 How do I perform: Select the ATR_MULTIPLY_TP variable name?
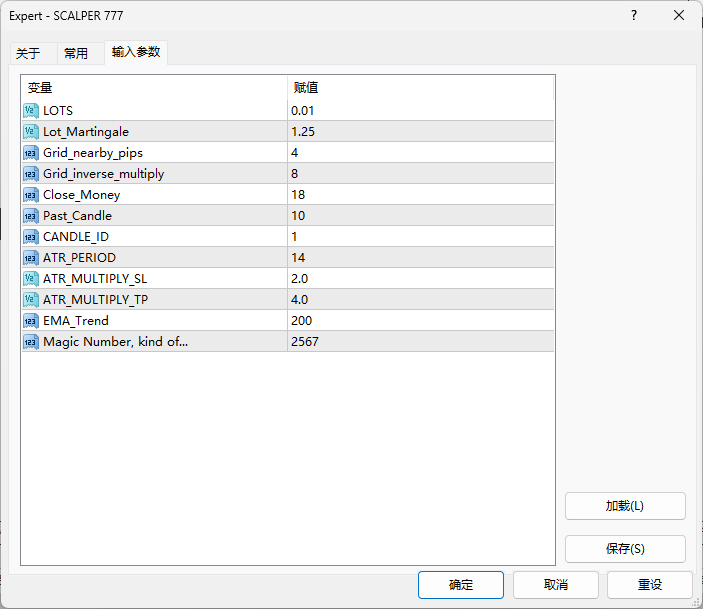click(x=95, y=300)
